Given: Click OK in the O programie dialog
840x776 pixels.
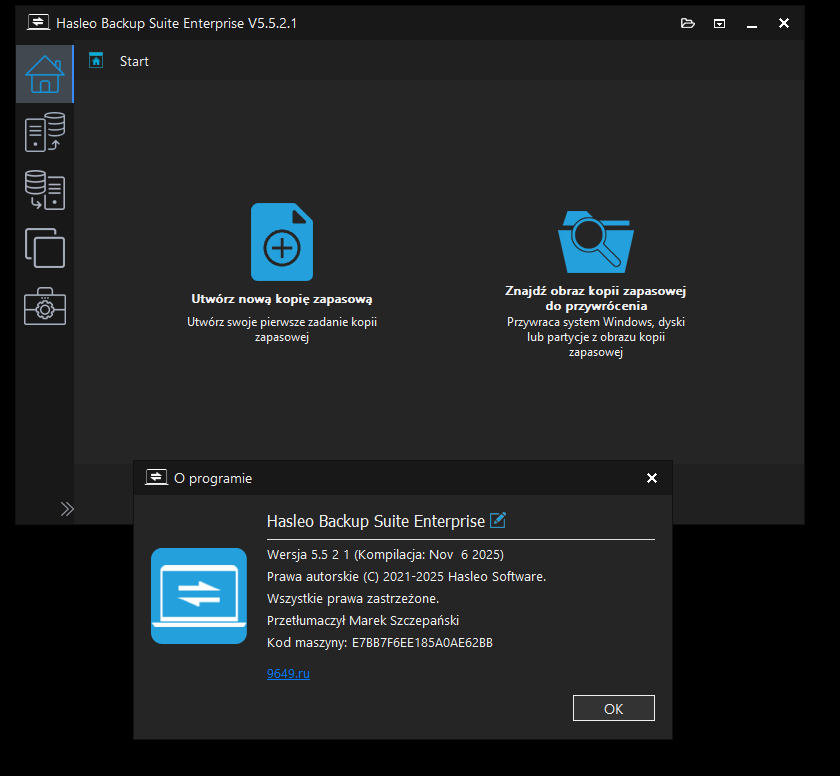Looking at the screenshot, I should pos(613,709).
